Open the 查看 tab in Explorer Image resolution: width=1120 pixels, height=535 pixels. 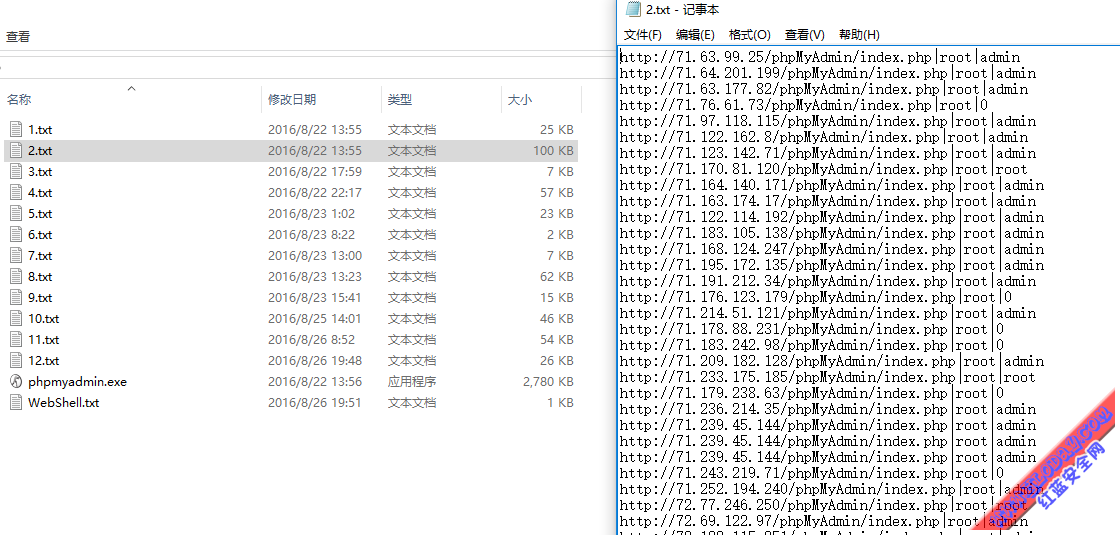tap(18, 36)
